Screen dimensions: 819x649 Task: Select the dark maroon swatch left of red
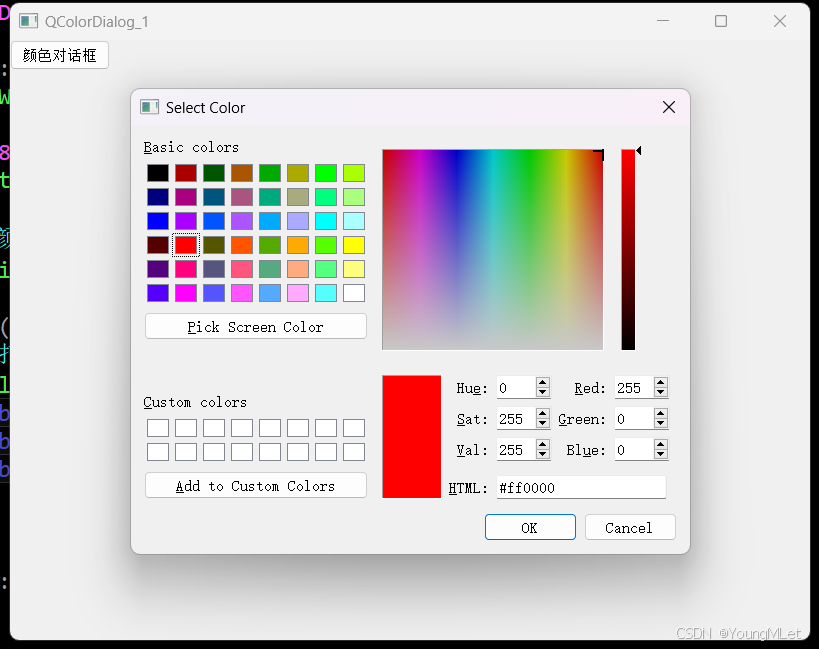pos(158,245)
